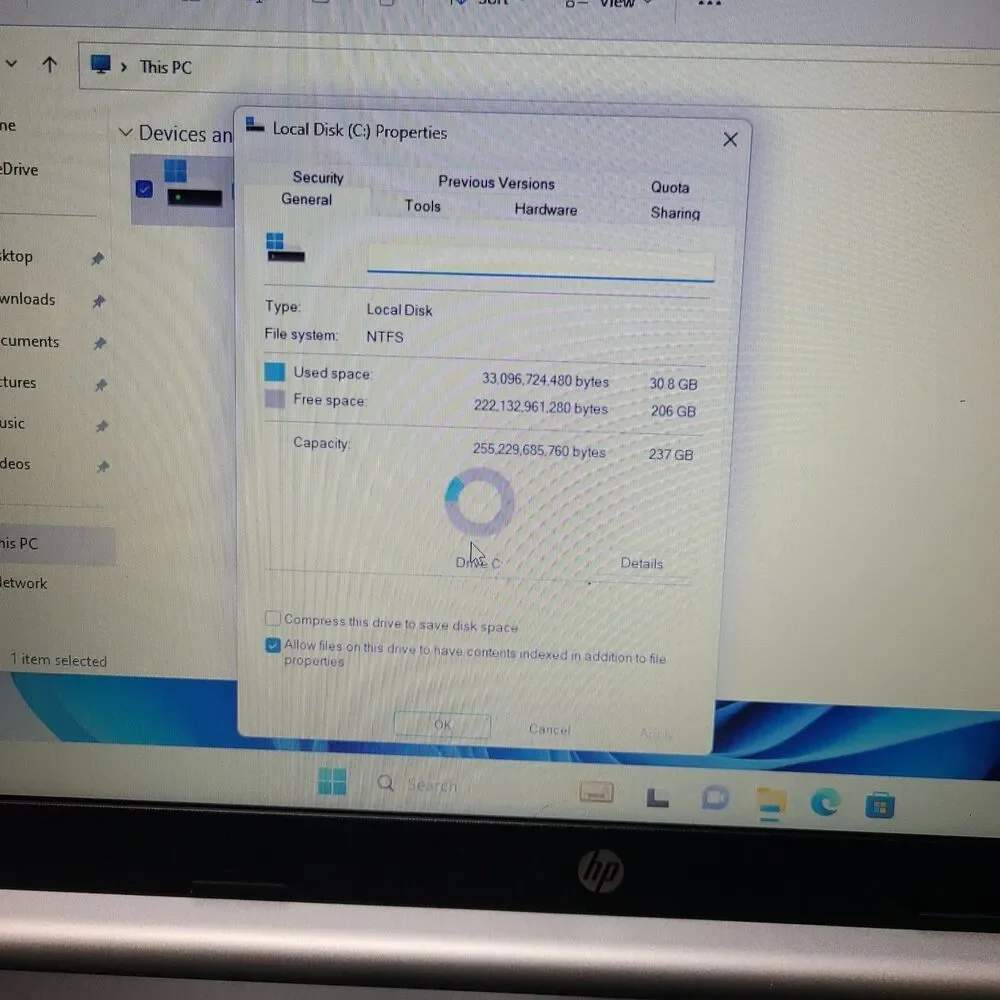The width and height of the screenshot is (1000, 1000).
Task: Select the Quota tab
Action: [x=670, y=187]
